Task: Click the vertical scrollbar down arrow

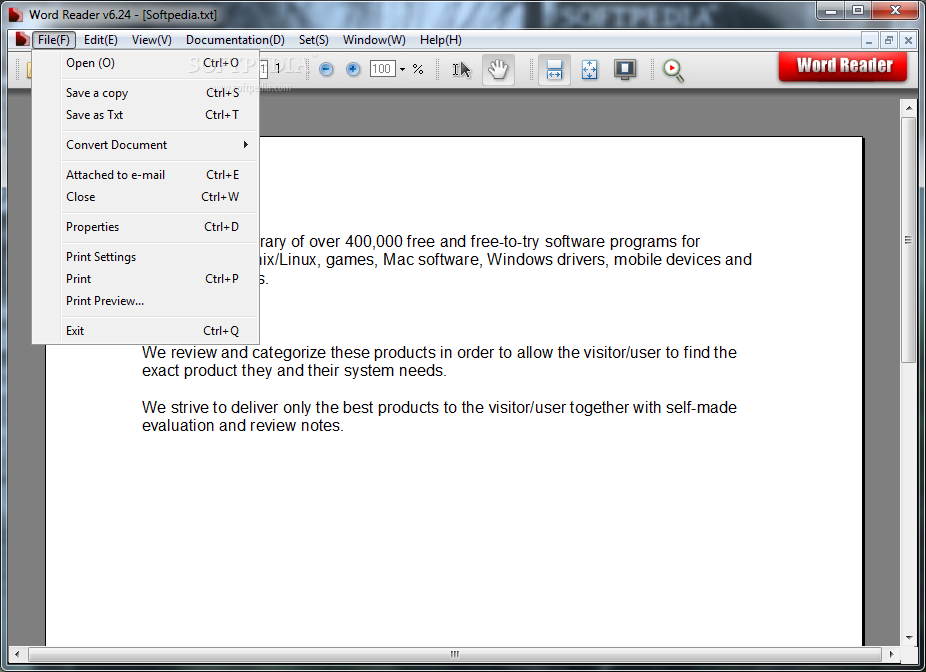Action: 908,638
